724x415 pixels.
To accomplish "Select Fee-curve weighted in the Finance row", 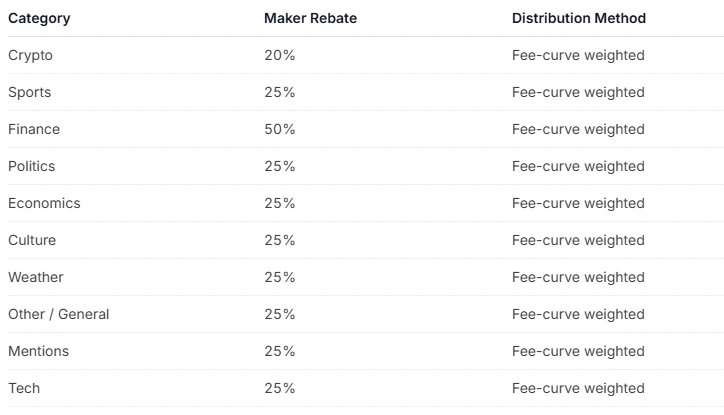I will (578, 129).
